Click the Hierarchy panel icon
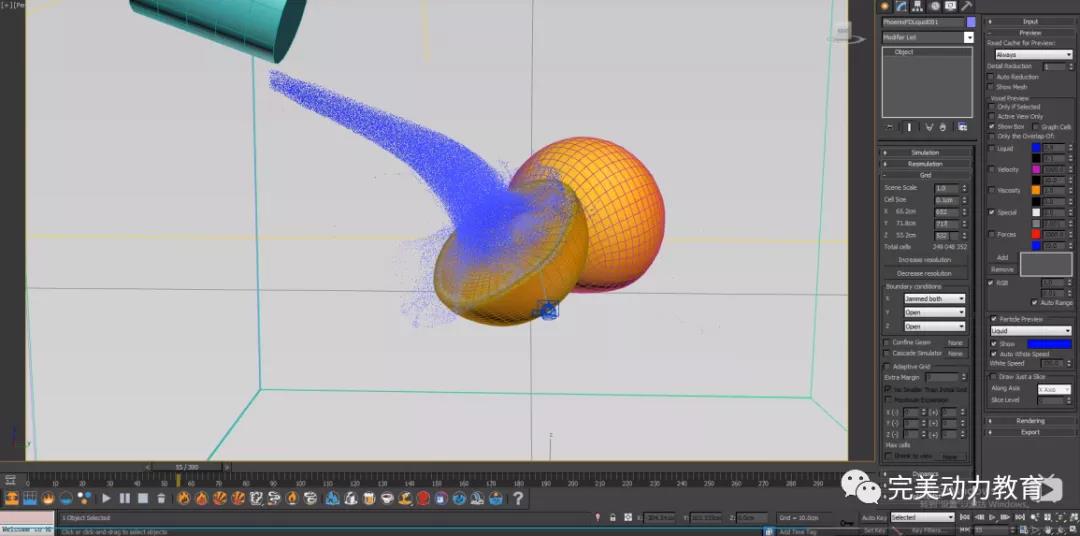The width and height of the screenshot is (1080, 536). 920,6
